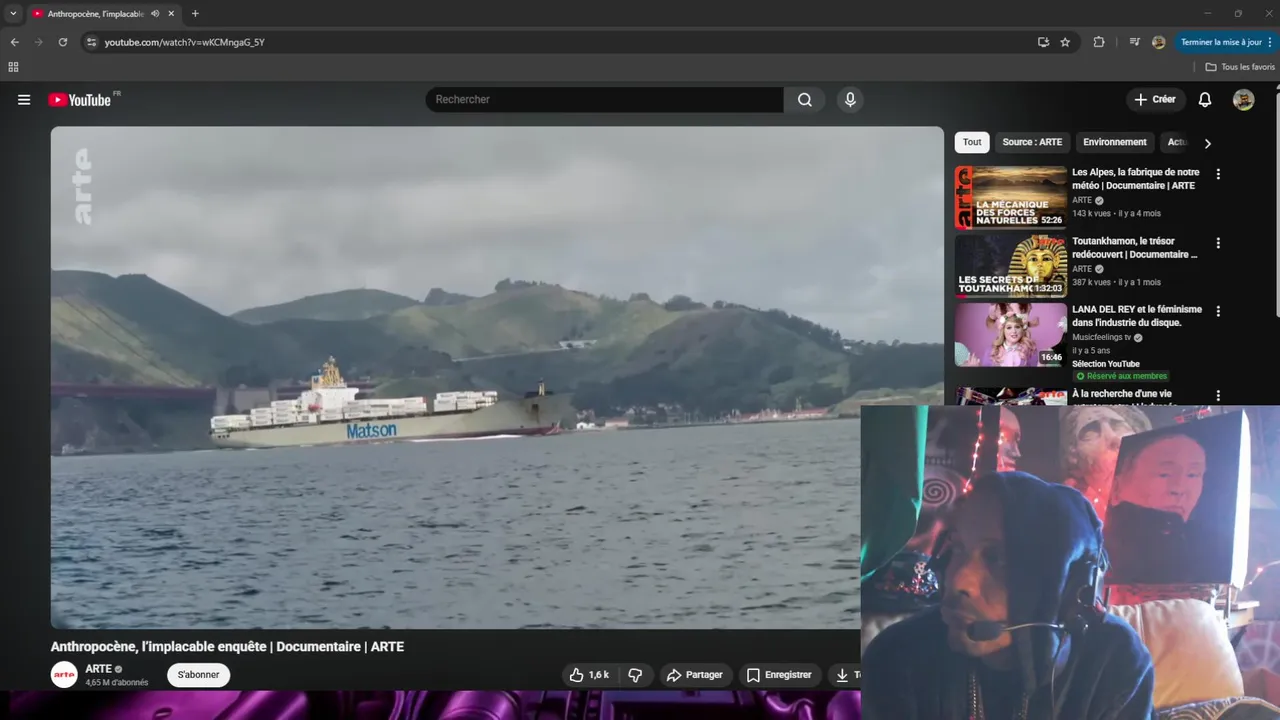Like the video (1,6 k)
Image resolution: width=1280 pixels, height=720 pixels.
click(589, 675)
